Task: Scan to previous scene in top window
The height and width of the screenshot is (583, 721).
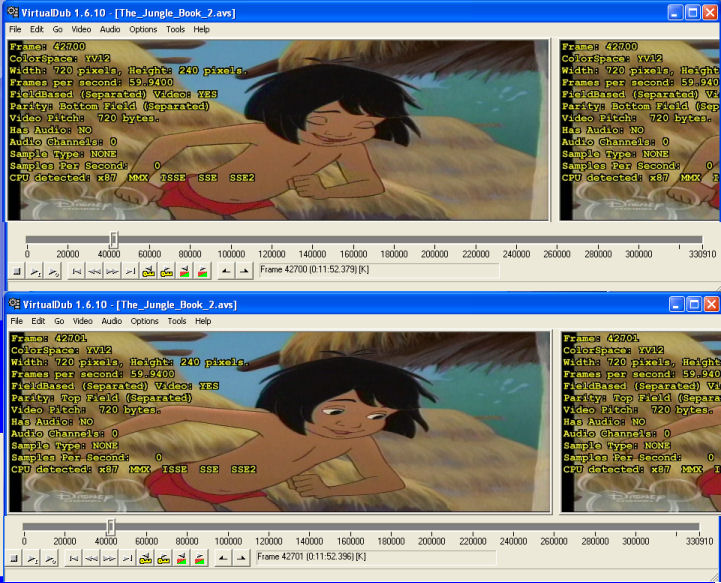Action: [x=184, y=271]
